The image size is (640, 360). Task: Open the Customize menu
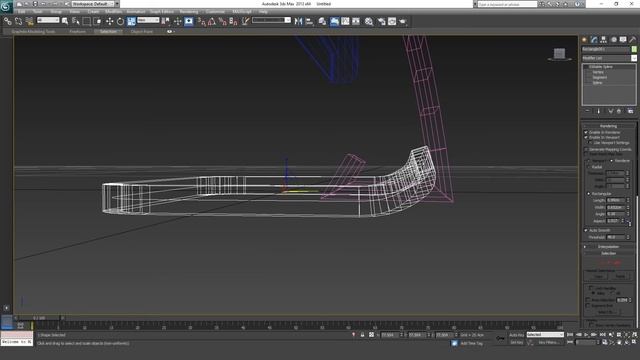click(x=215, y=12)
